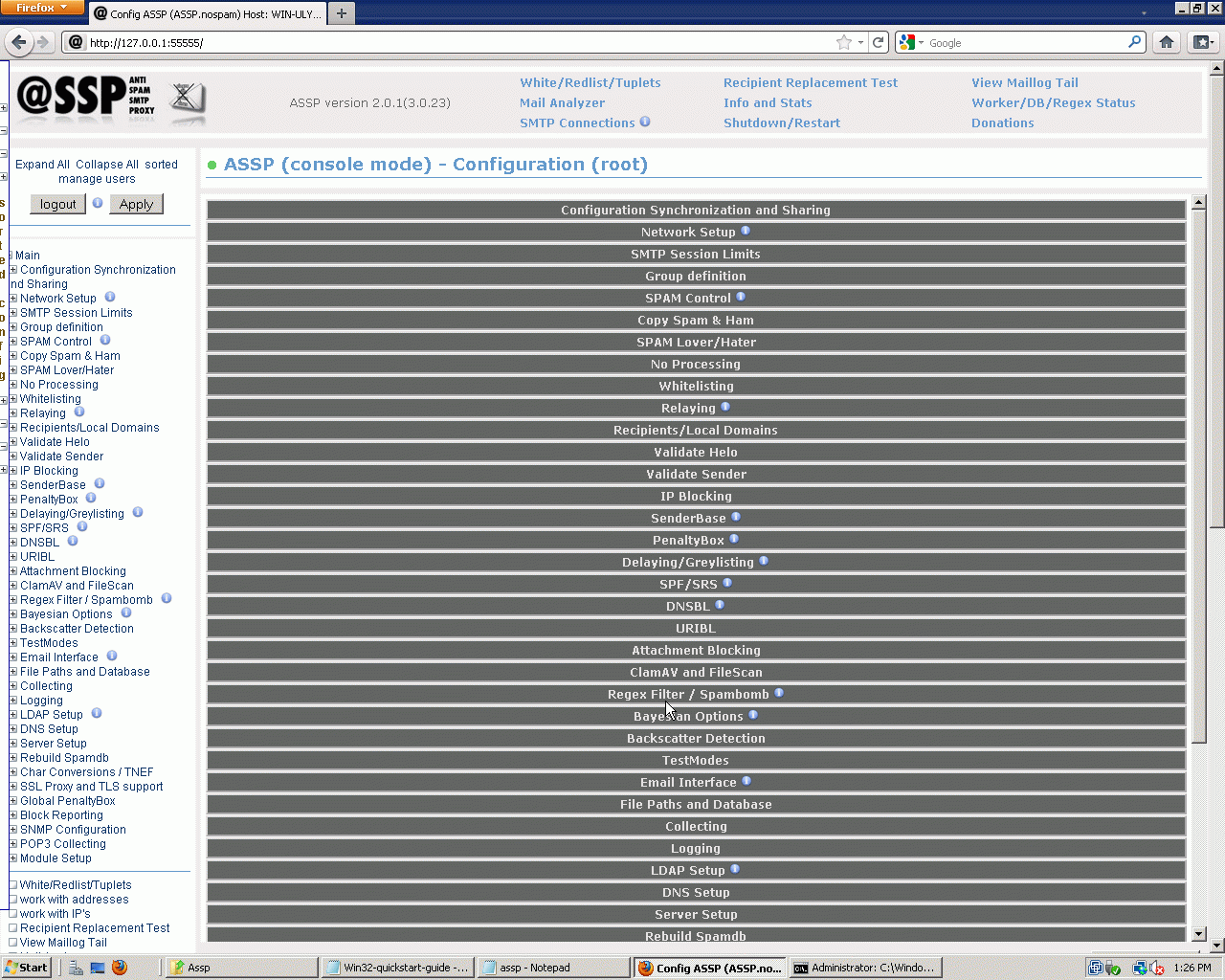The image size is (1225, 980).
Task: Click info icon beside SPAM Control header
Action: (741, 297)
